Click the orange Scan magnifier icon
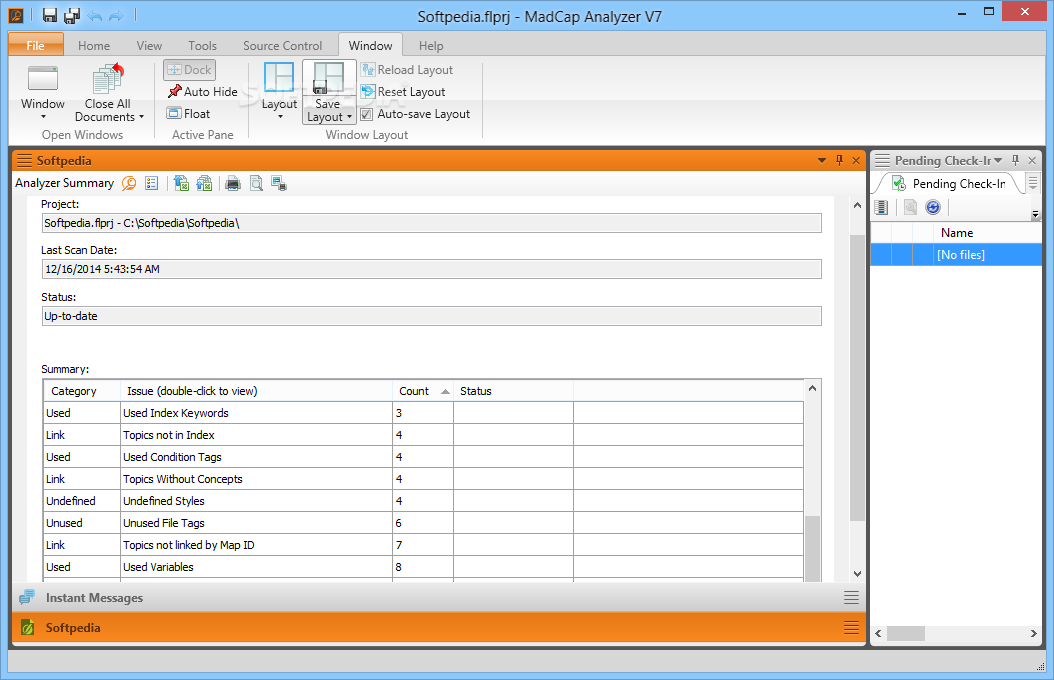This screenshot has width=1054, height=680. point(129,183)
